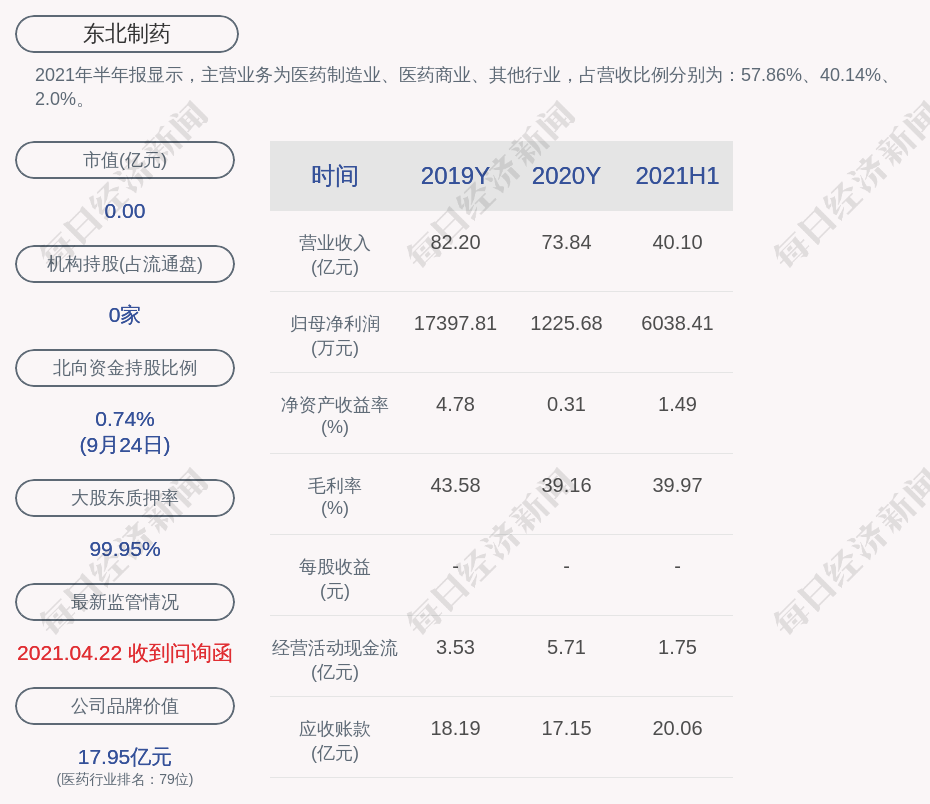Select receivables value 20.06
The image size is (930, 804).
(677, 728)
